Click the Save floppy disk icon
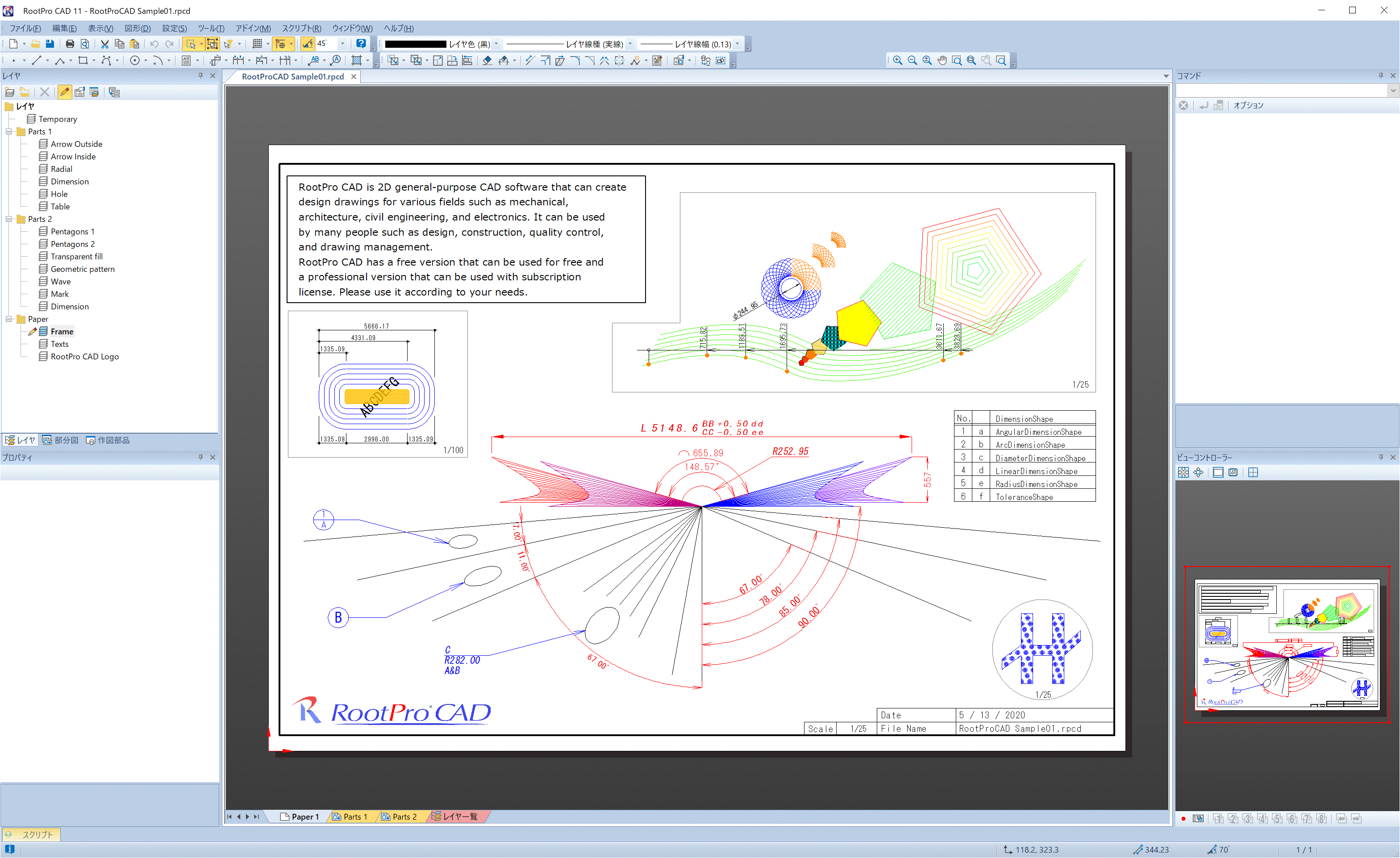1400x858 pixels. click(x=50, y=44)
